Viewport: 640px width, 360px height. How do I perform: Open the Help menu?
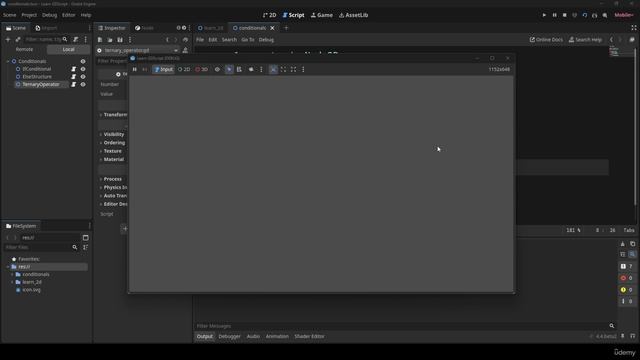coord(86,15)
